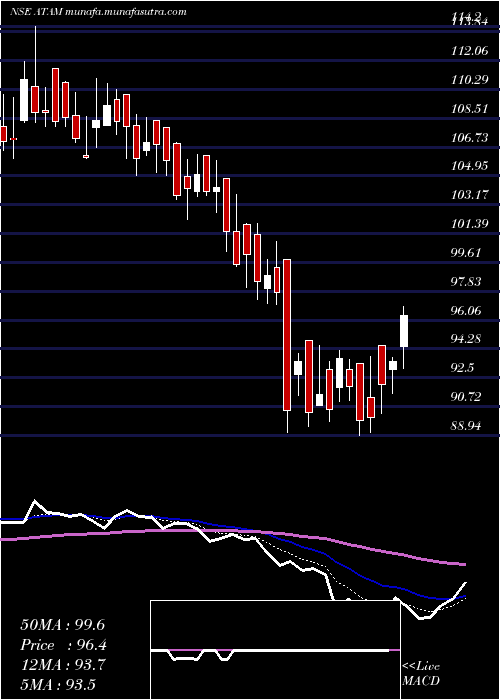This screenshot has width=500, height=700.
Task: Click the last white candlestick near 96
Action: [404, 331]
